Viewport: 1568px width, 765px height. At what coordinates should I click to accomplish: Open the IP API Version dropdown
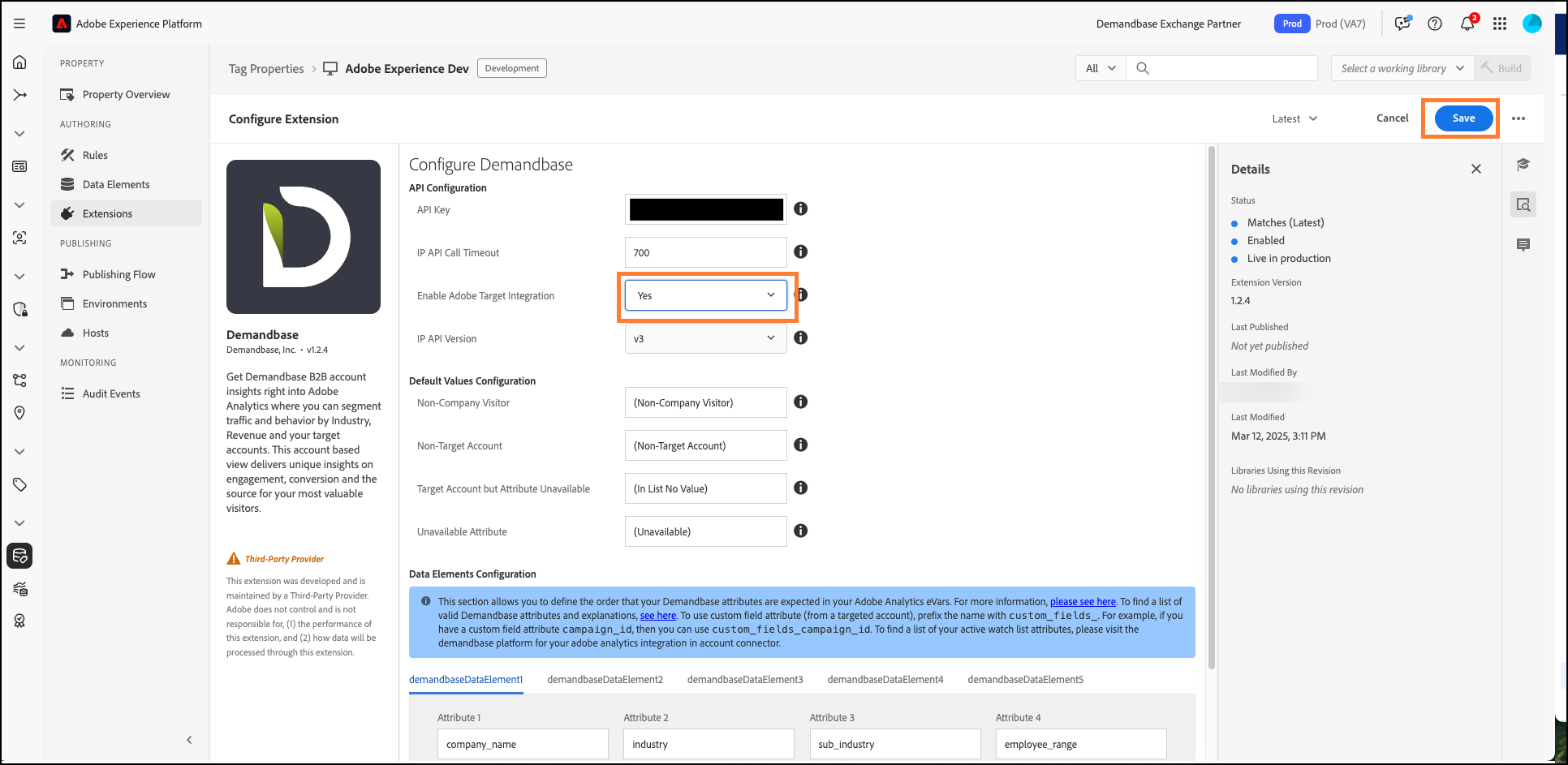click(x=705, y=338)
